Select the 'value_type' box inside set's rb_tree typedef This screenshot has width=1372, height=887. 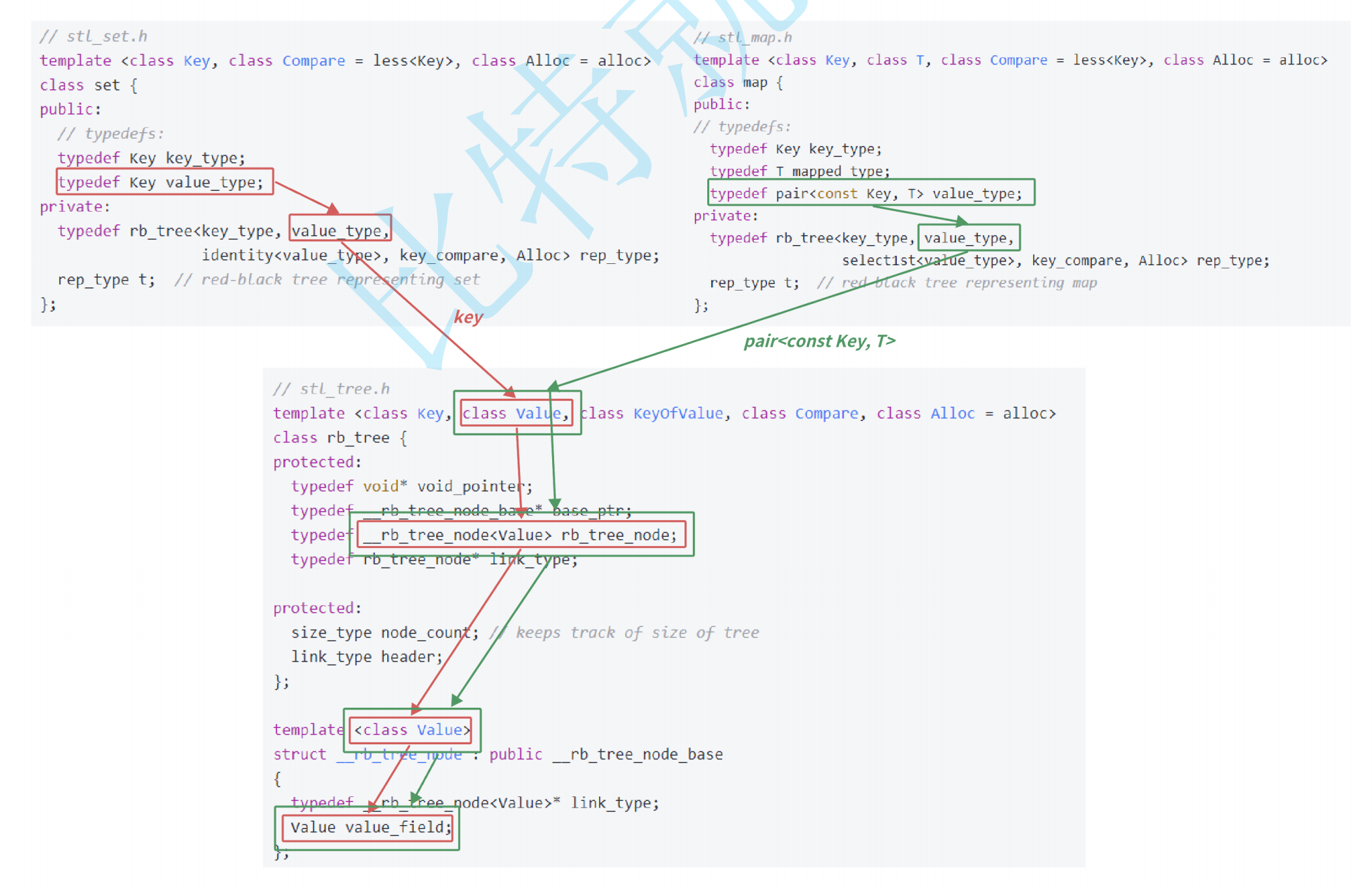tap(340, 229)
